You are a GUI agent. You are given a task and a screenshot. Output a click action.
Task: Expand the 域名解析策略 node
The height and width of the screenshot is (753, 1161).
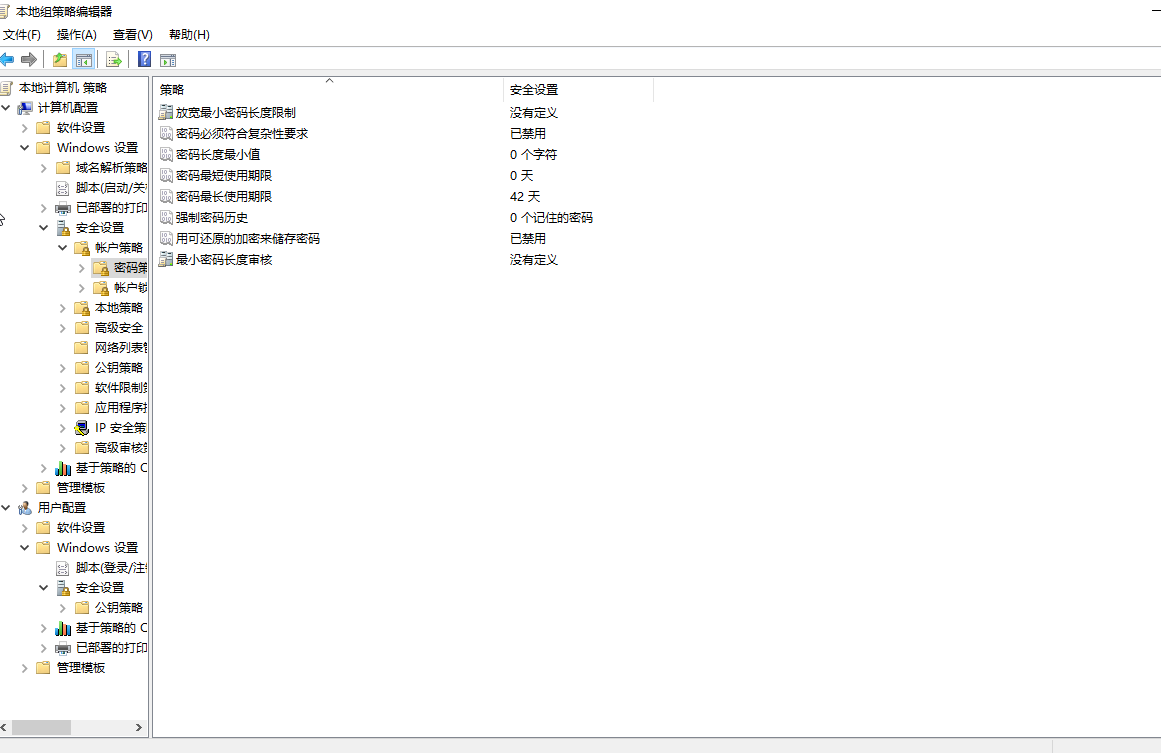point(44,168)
